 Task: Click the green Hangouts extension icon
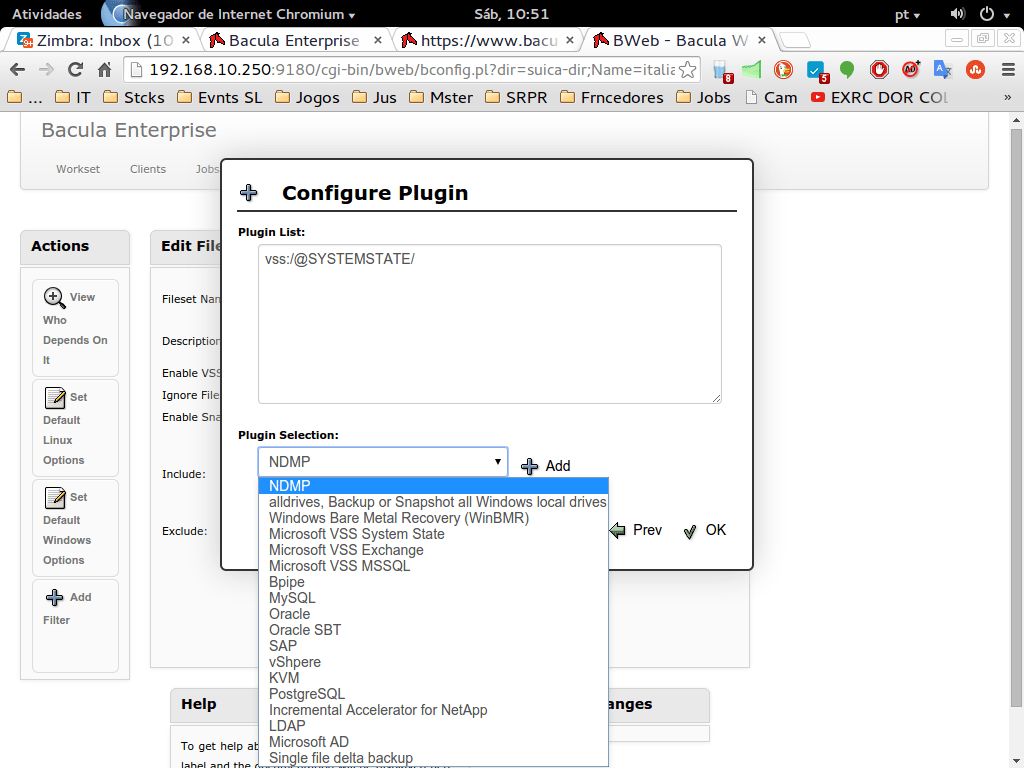point(847,69)
